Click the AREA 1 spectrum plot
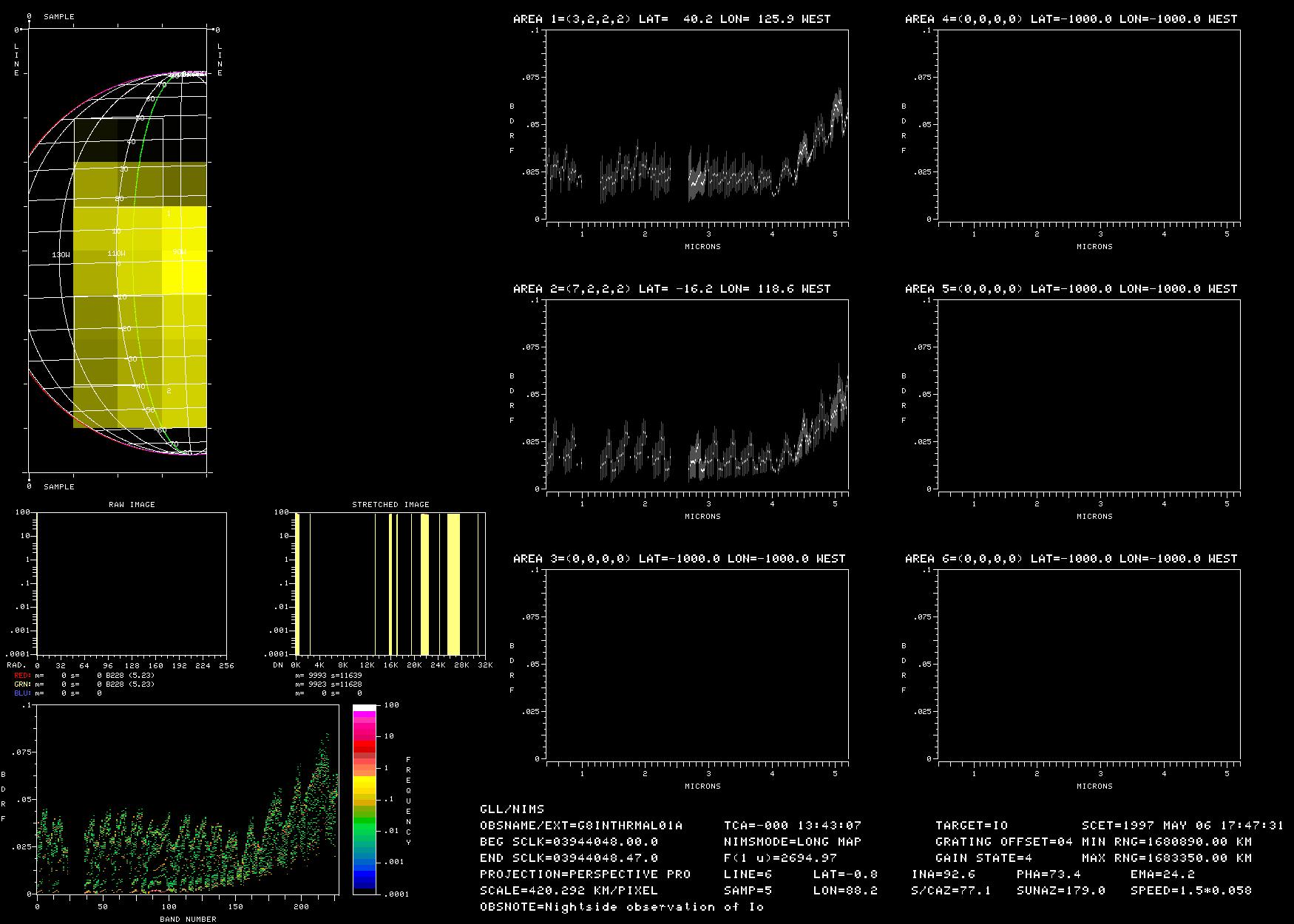Image resolution: width=1294 pixels, height=924 pixels. click(697, 126)
